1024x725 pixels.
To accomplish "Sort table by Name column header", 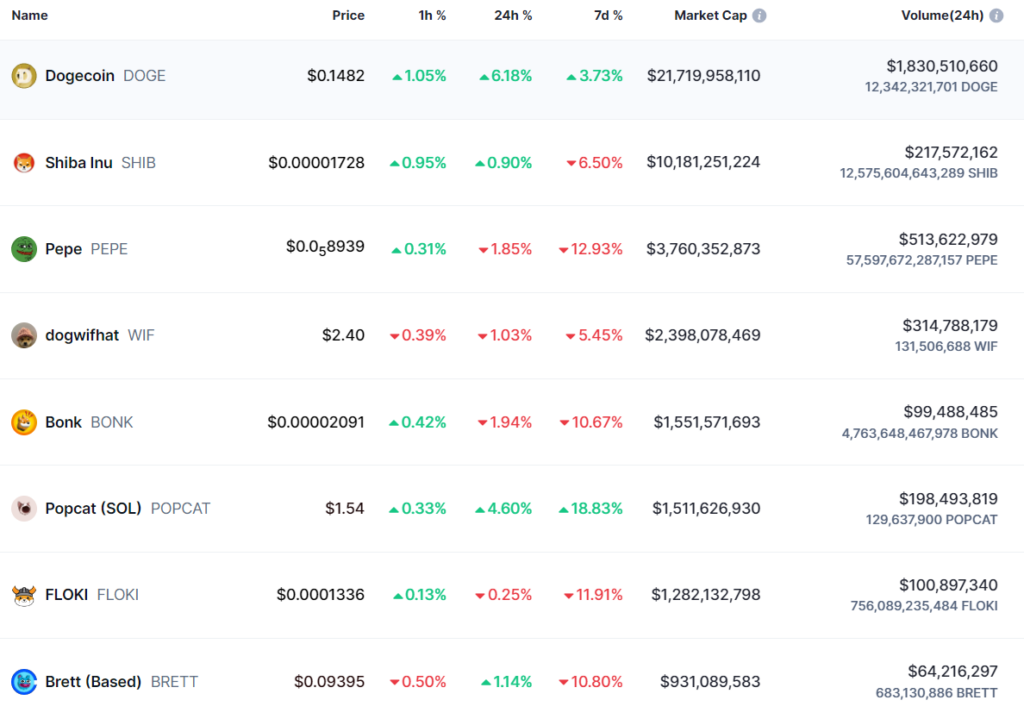I will (29, 16).
